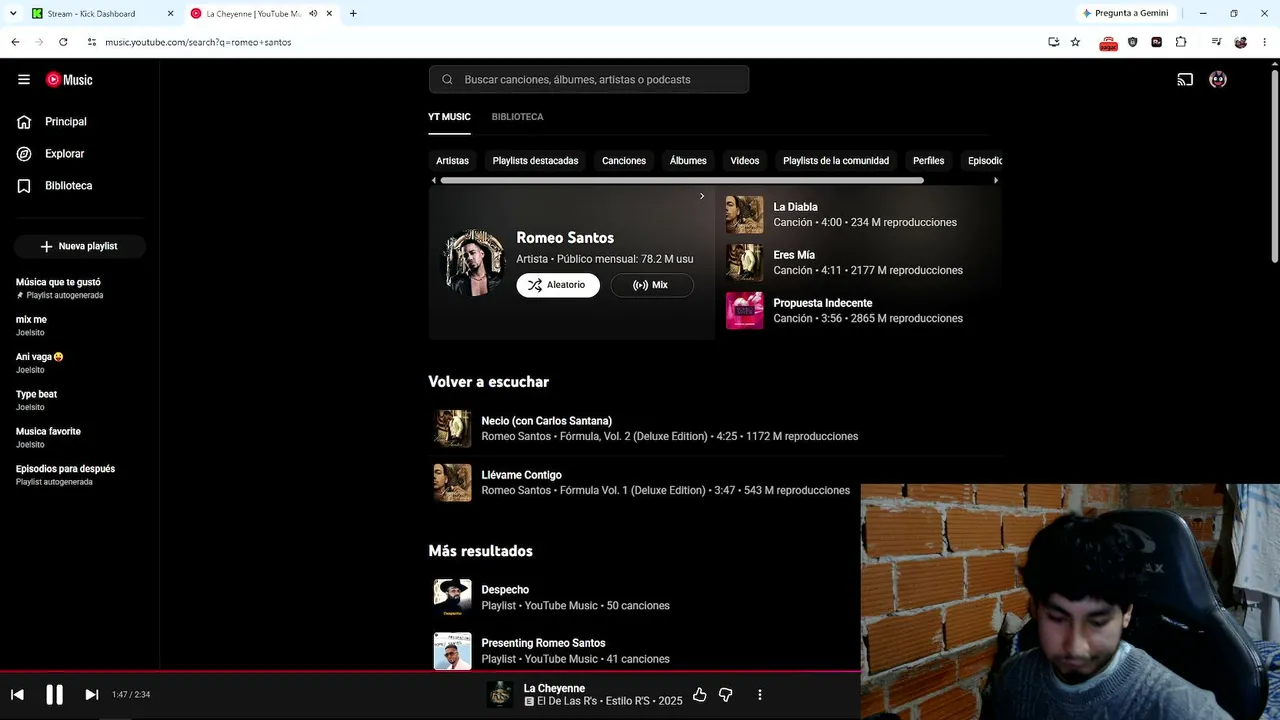1280x720 pixels.
Task: Click the YouTube Music logo
Action: point(69,80)
